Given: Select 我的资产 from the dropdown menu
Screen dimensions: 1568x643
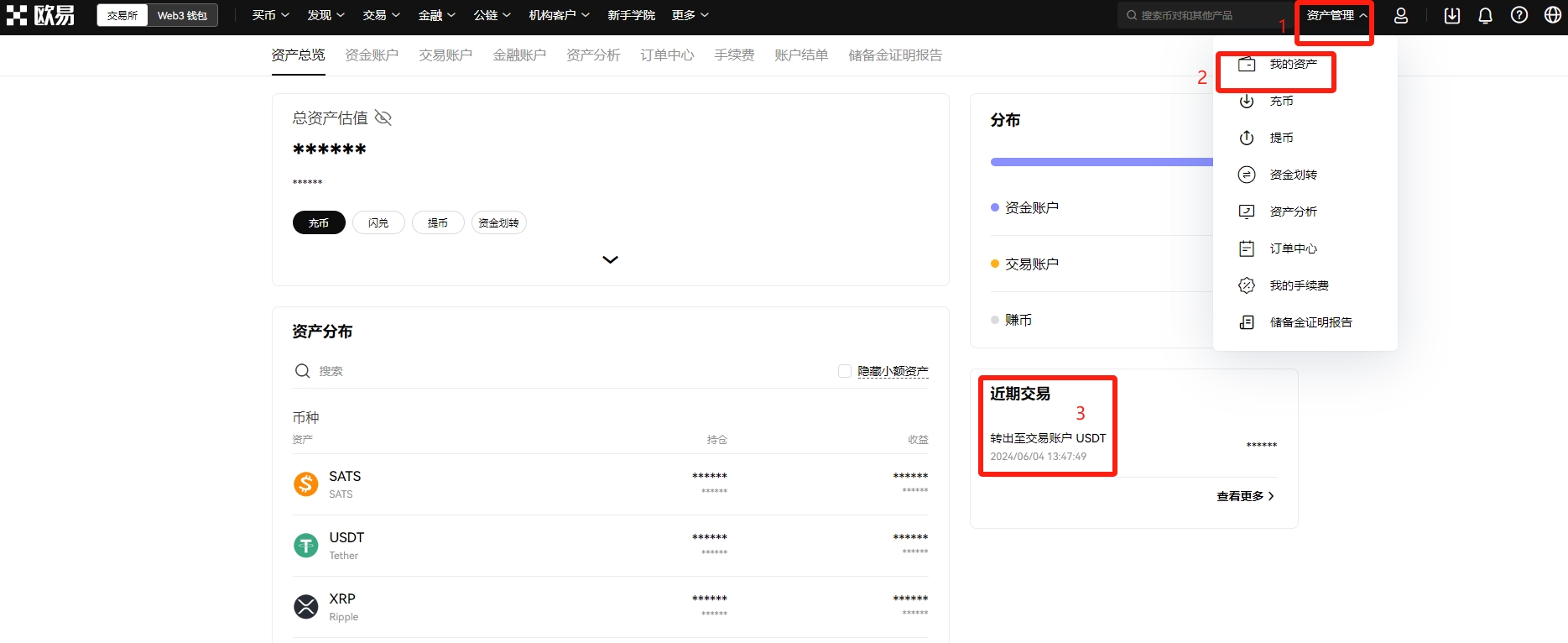Looking at the screenshot, I should point(1292,65).
